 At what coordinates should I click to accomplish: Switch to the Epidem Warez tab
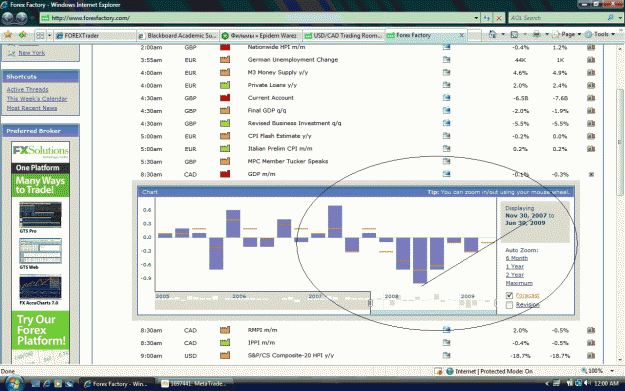tap(261, 35)
